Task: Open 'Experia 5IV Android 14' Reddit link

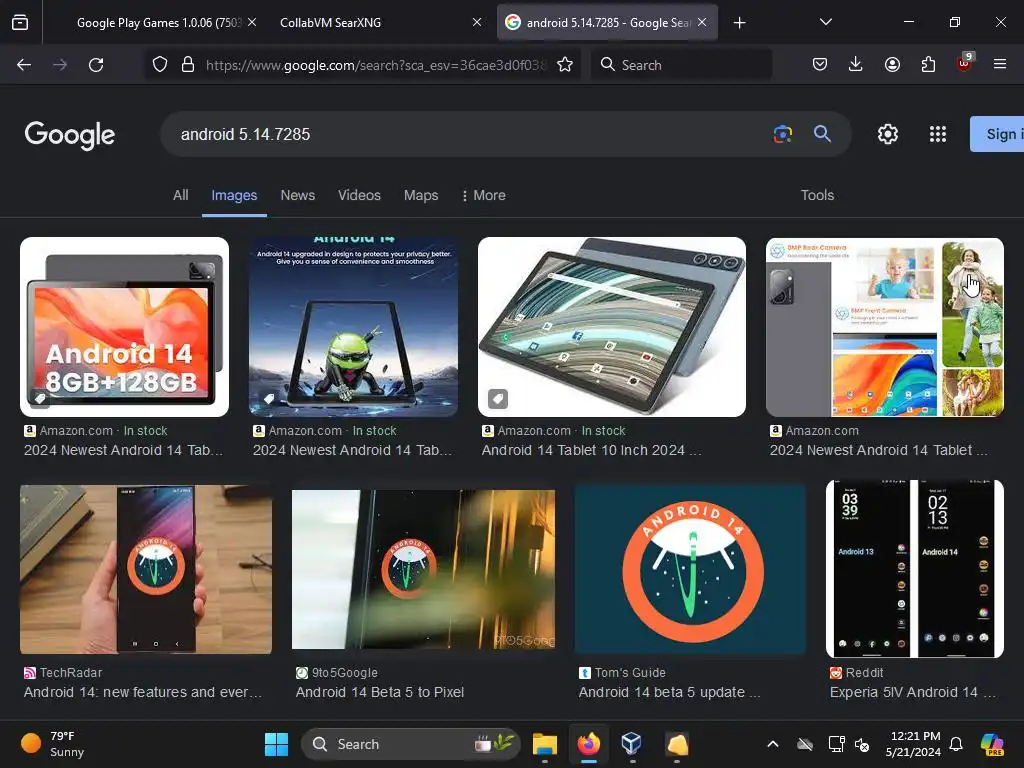Action: 913,692
